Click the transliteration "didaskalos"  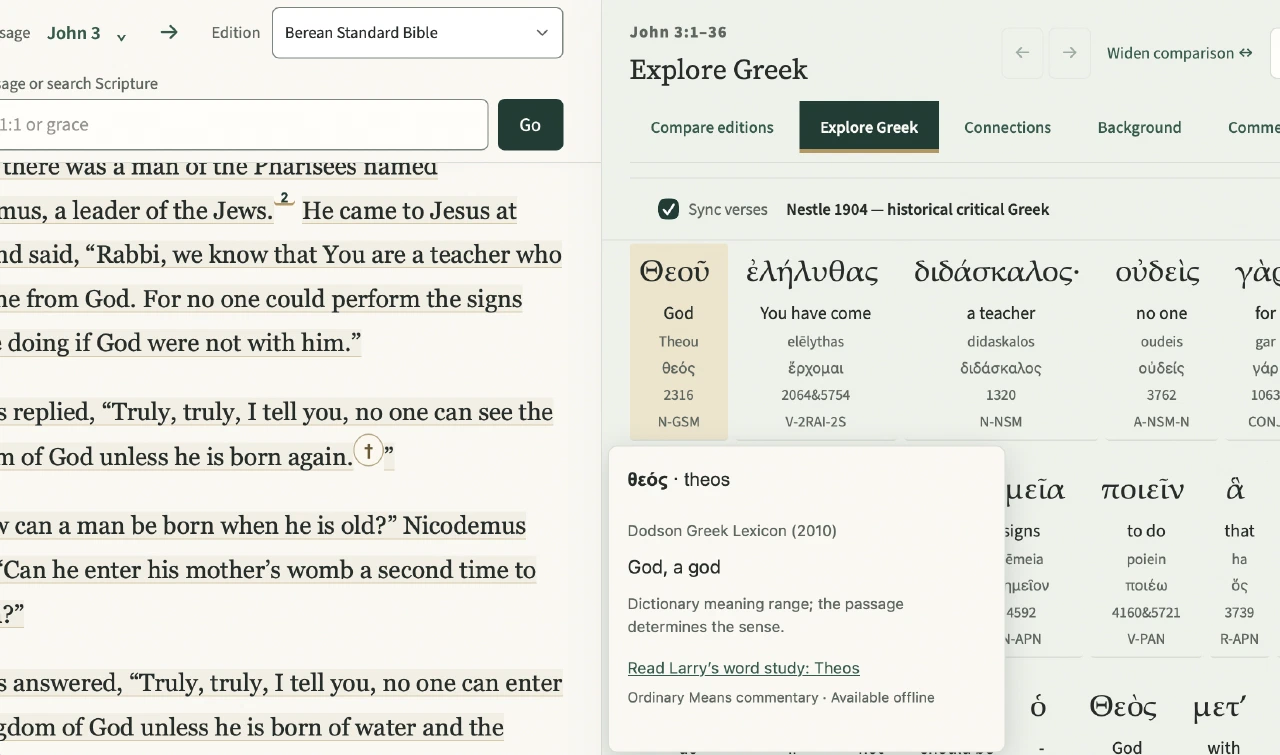pyautogui.click(x=1001, y=341)
